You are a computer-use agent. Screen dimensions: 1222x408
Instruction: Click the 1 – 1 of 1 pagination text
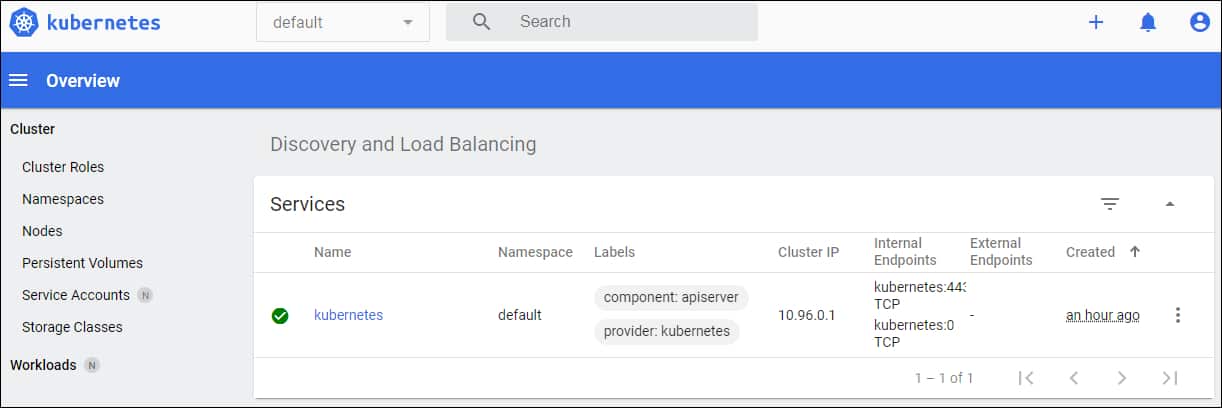[x=943, y=378]
